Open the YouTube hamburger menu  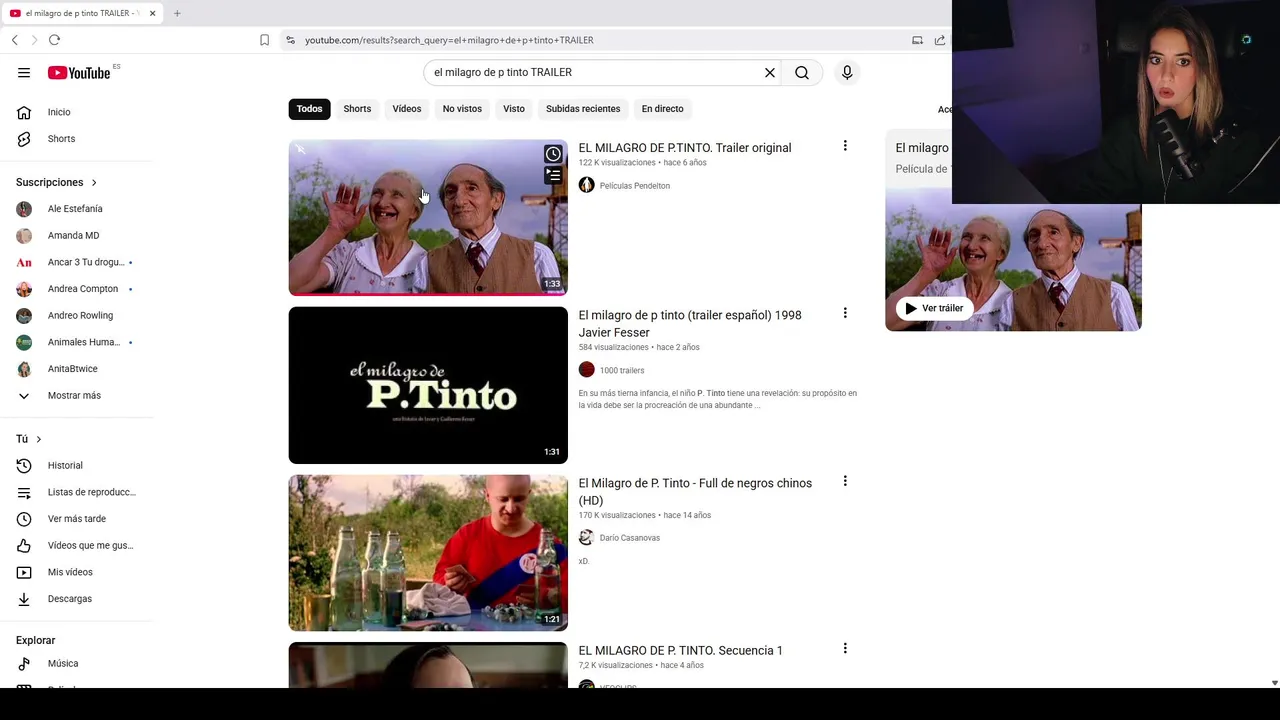(24, 73)
